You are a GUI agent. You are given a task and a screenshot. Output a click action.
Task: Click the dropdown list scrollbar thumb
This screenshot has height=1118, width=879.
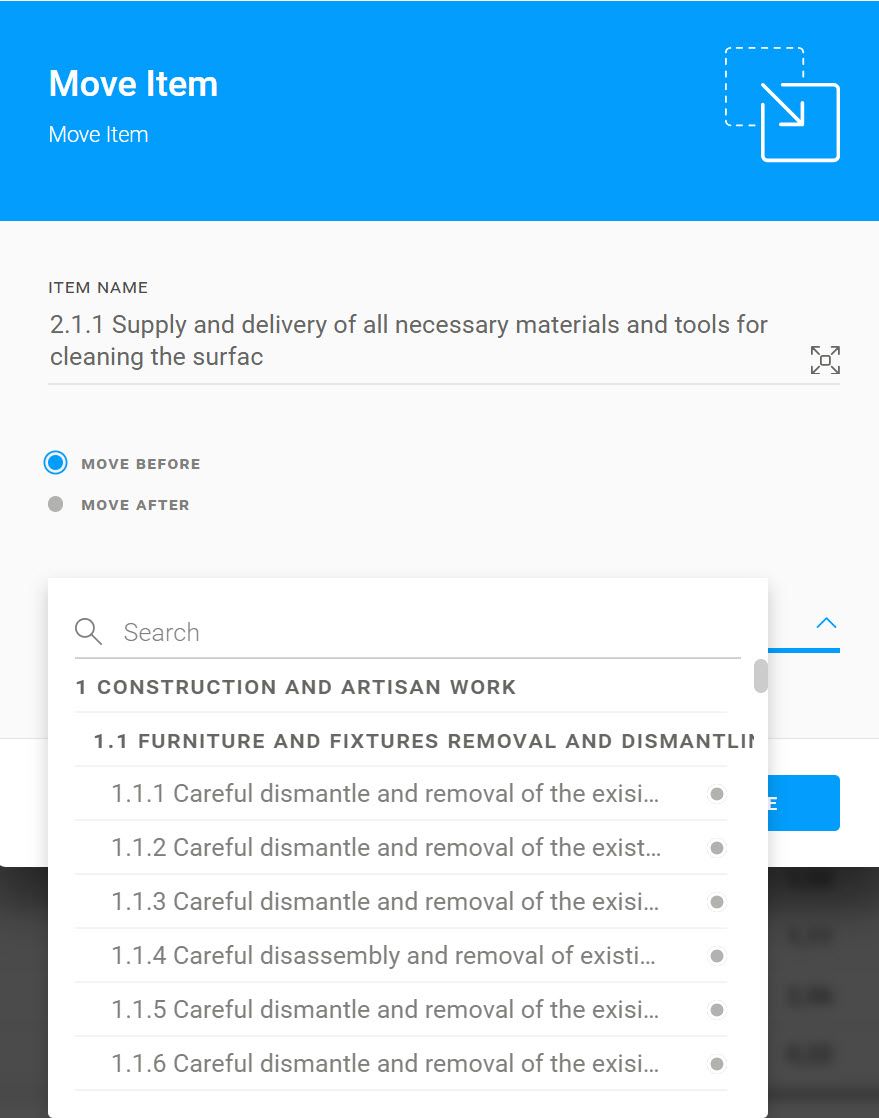pos(761,676)
